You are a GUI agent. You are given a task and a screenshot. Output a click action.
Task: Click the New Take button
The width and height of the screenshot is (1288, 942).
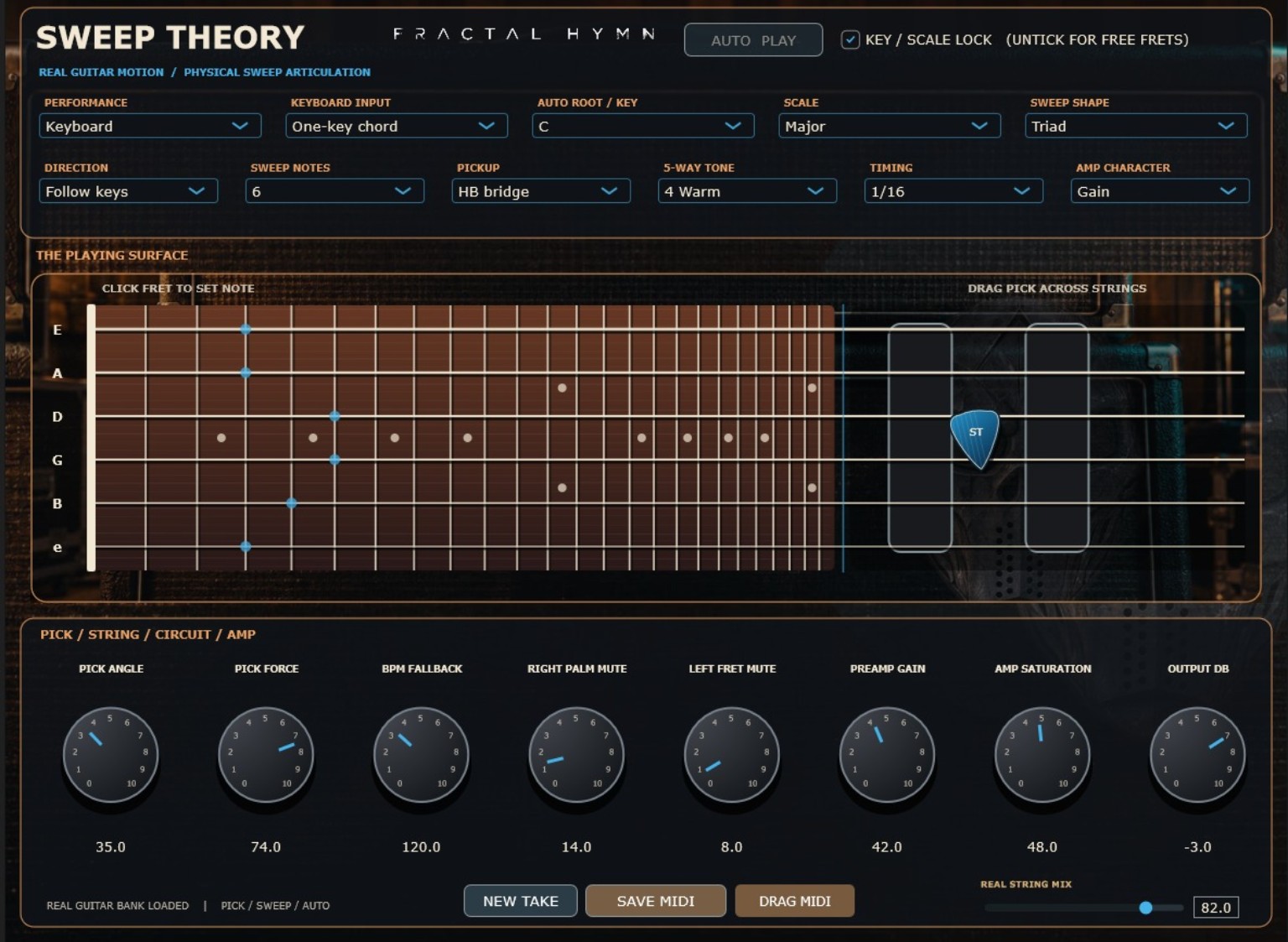click(521, 901)
